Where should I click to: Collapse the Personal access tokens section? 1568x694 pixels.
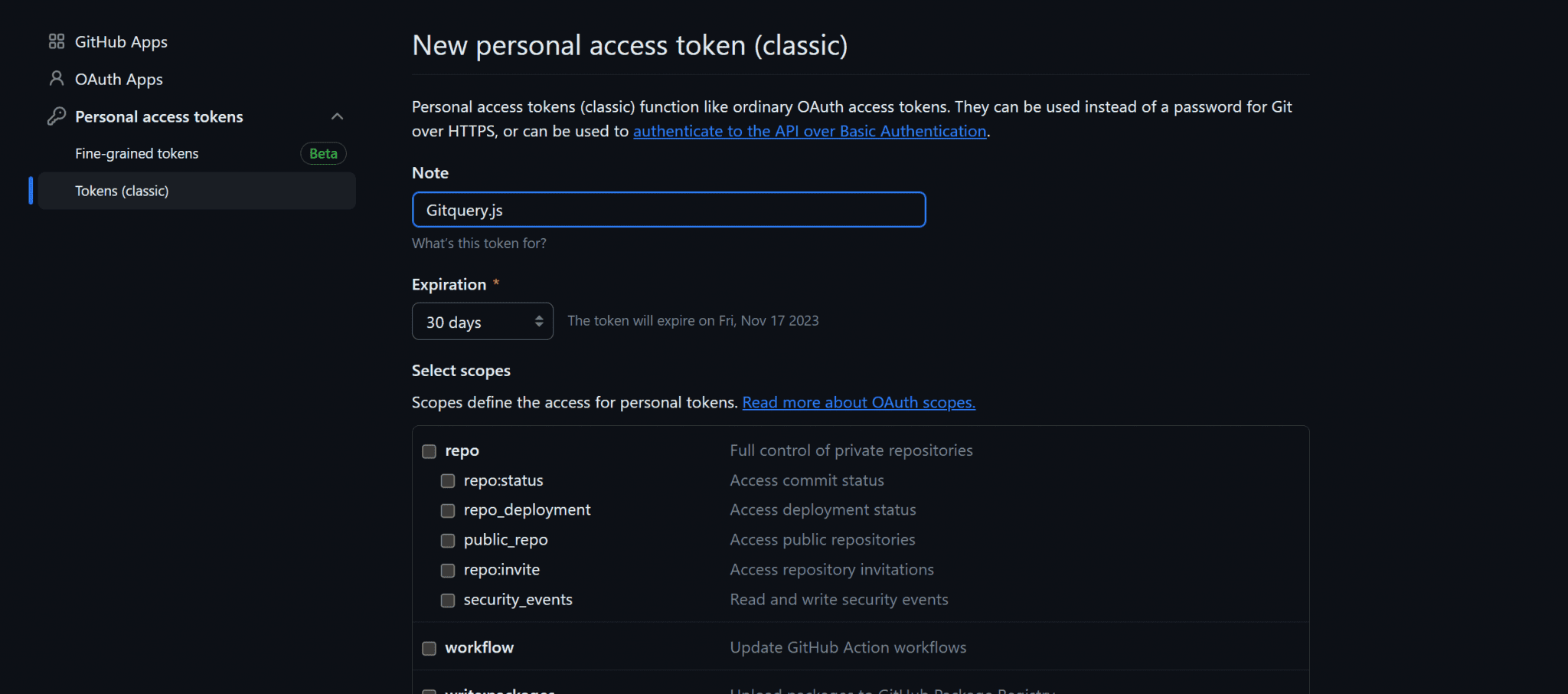[338, 116]
